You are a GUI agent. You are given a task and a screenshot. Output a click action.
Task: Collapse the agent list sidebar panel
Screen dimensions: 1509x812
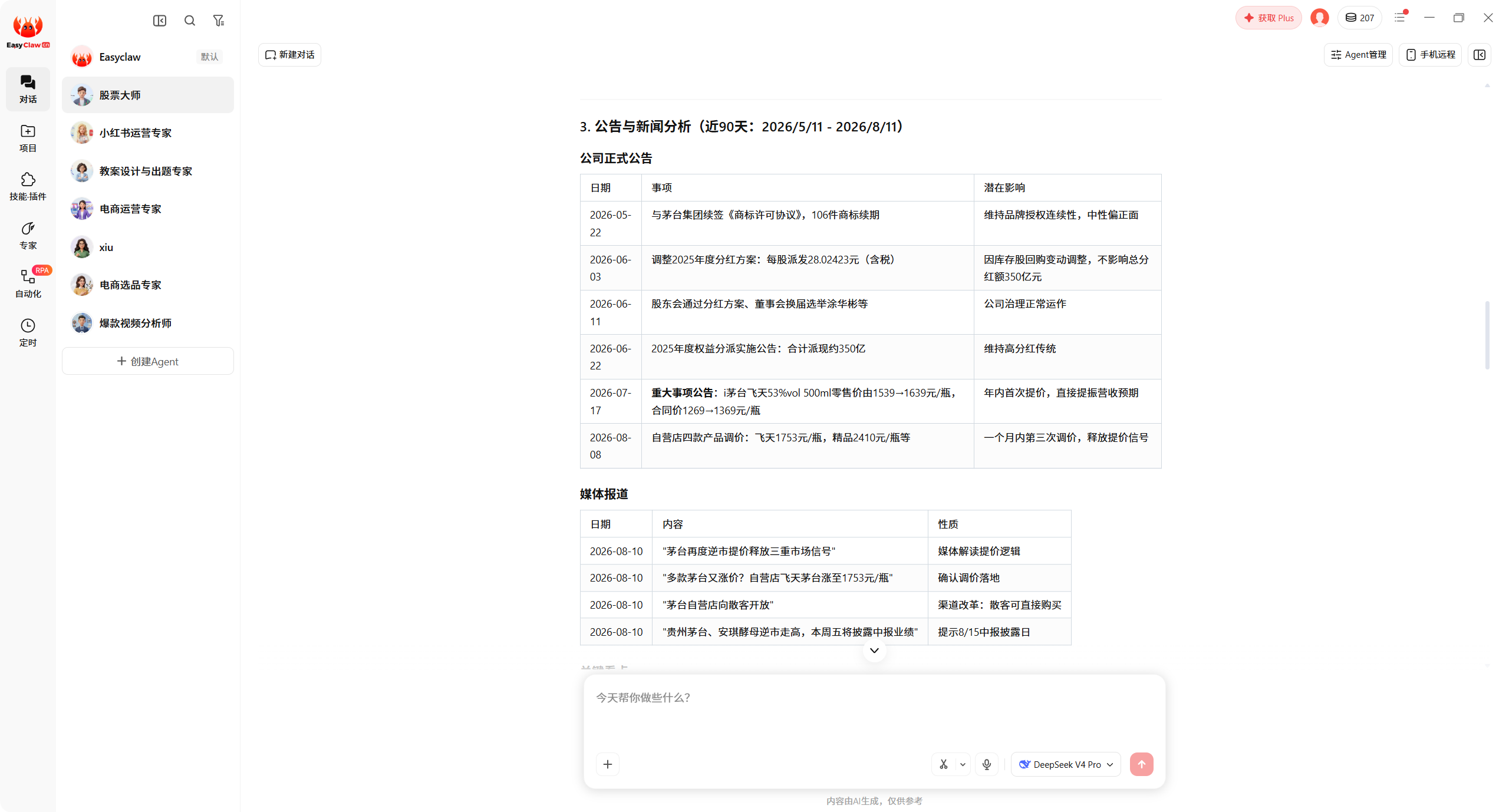click(160, 21)
